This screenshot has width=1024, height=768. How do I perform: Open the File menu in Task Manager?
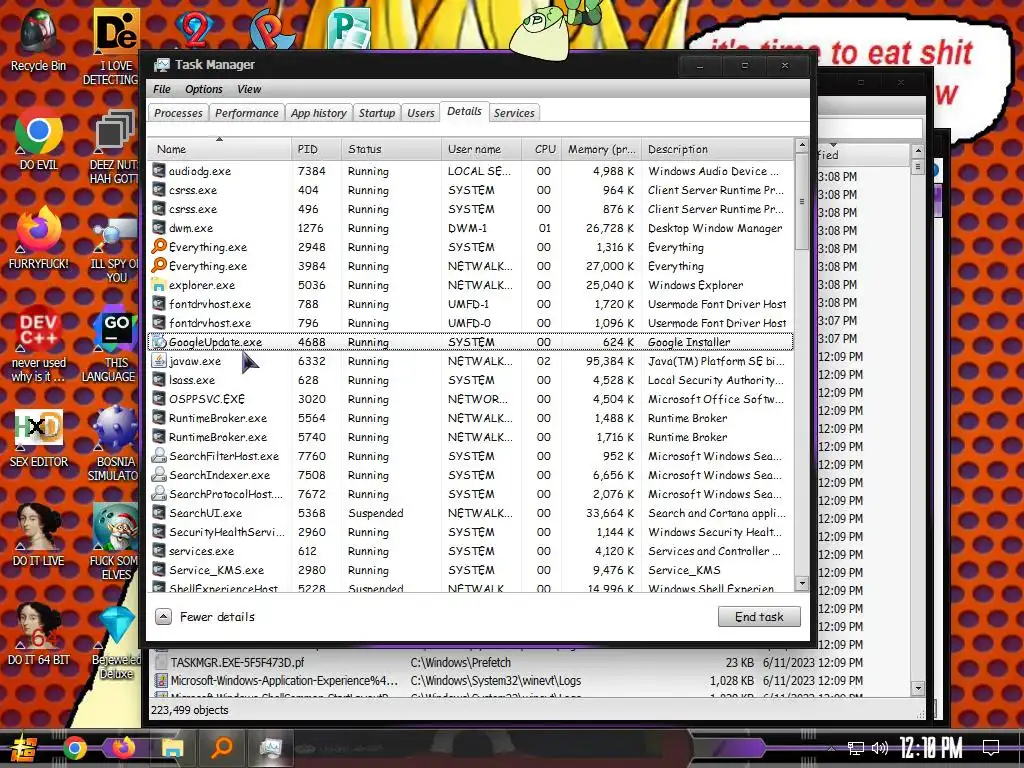(162, 89)
